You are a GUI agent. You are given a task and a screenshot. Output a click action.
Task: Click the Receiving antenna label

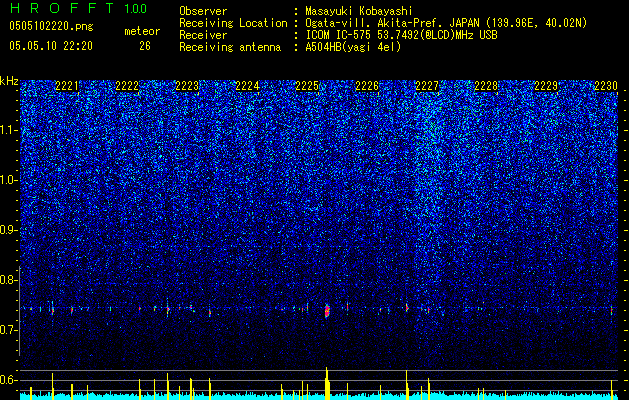click(x=230, y=47)
